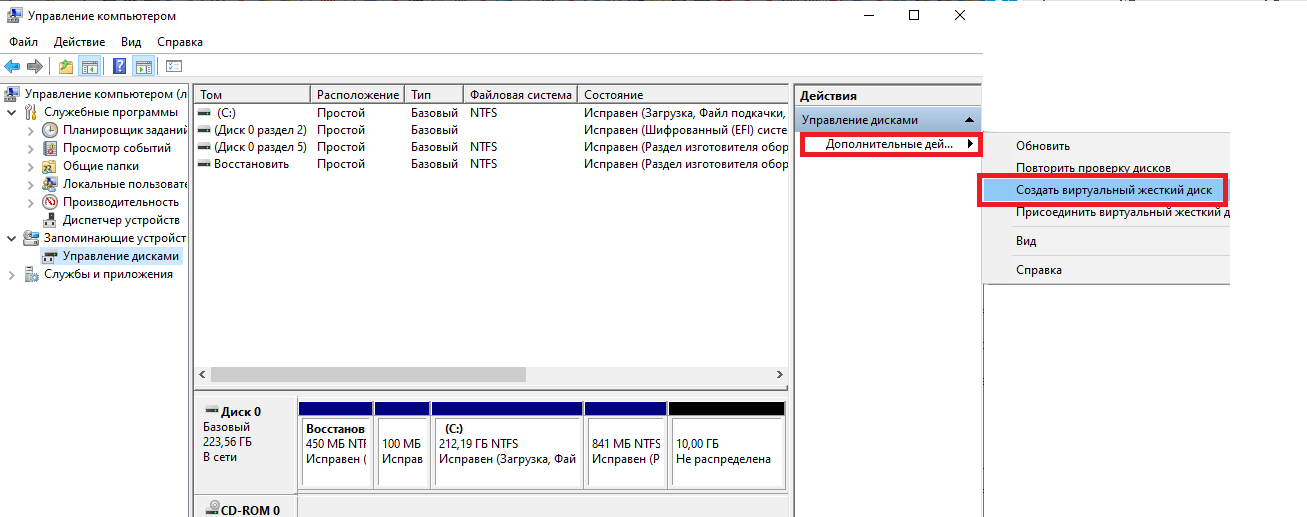The width and height of the screenshot is (1307, 517).
Task: Click the up one level folder icon
Action: pos(66,66)
